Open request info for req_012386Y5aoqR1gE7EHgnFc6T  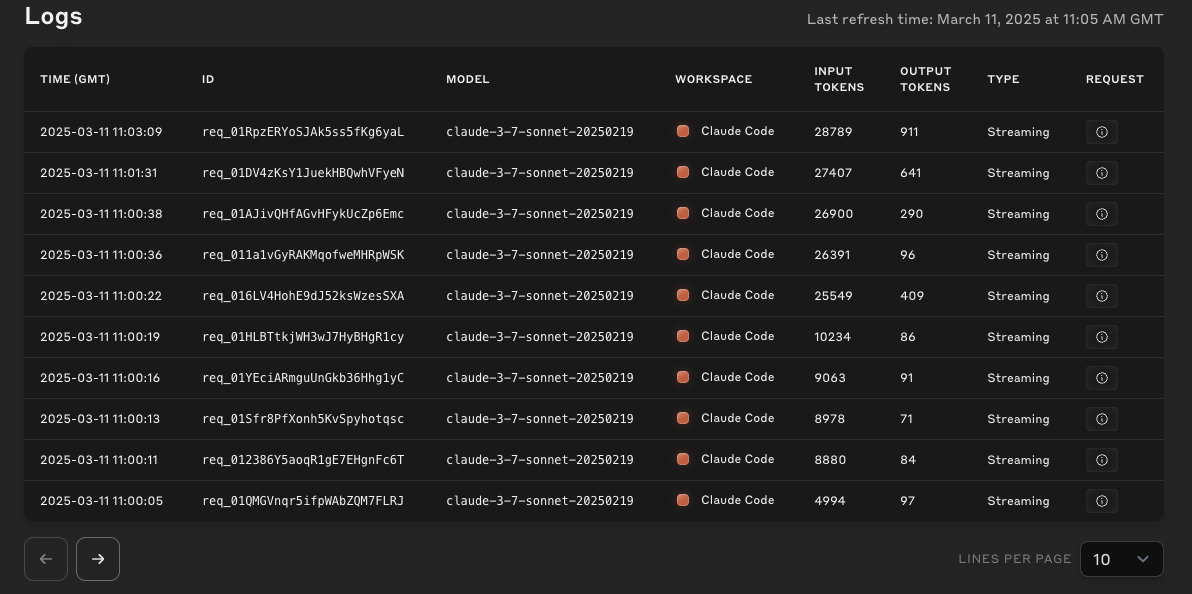tap(1102, 460)
